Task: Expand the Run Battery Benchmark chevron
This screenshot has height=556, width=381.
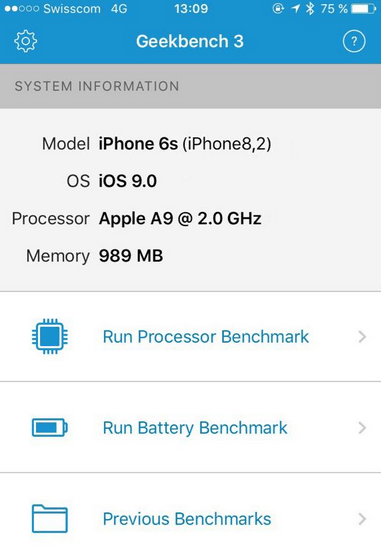Action: [x=362, y=428]
